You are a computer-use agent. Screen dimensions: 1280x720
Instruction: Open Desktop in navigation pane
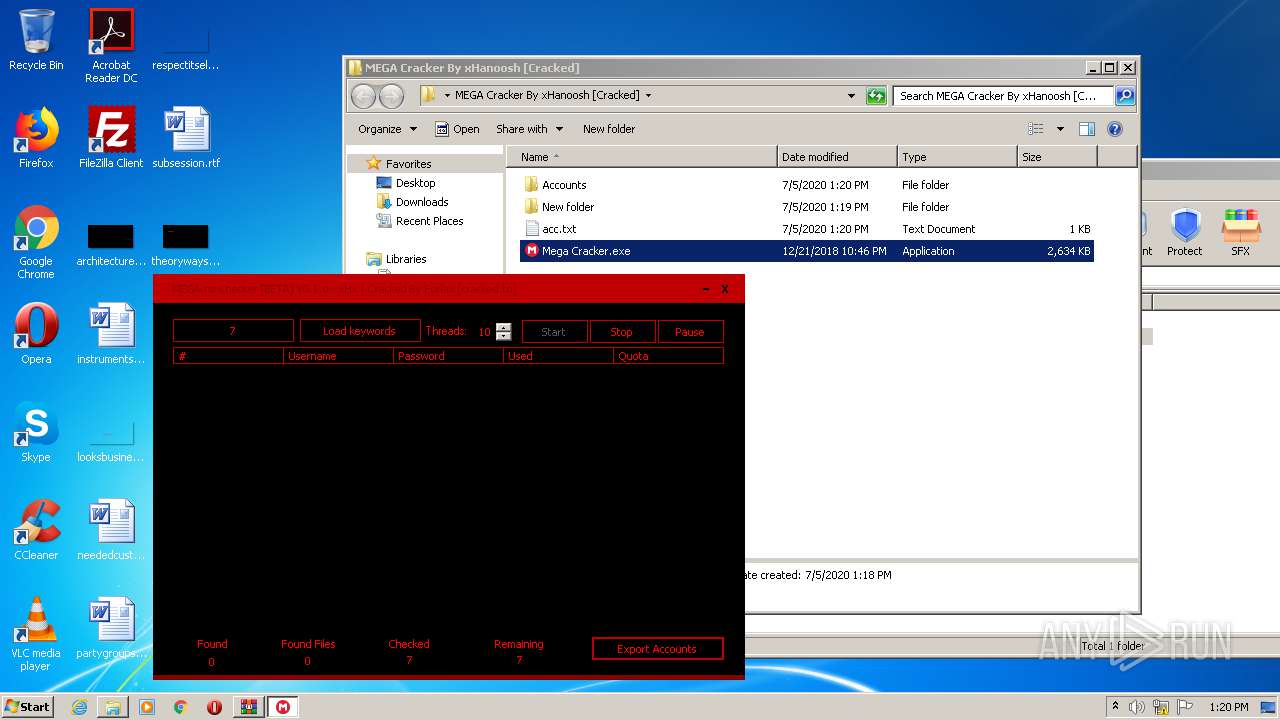pos(415,183)
